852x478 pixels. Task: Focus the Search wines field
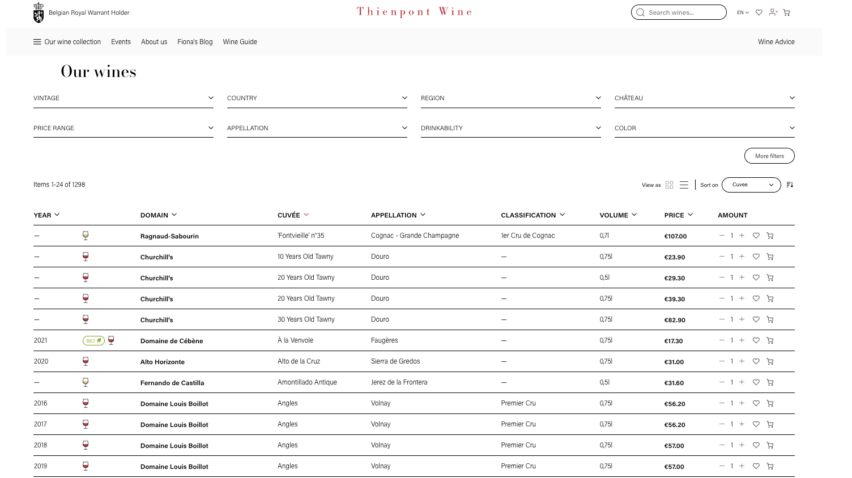[x=679, y=12]
